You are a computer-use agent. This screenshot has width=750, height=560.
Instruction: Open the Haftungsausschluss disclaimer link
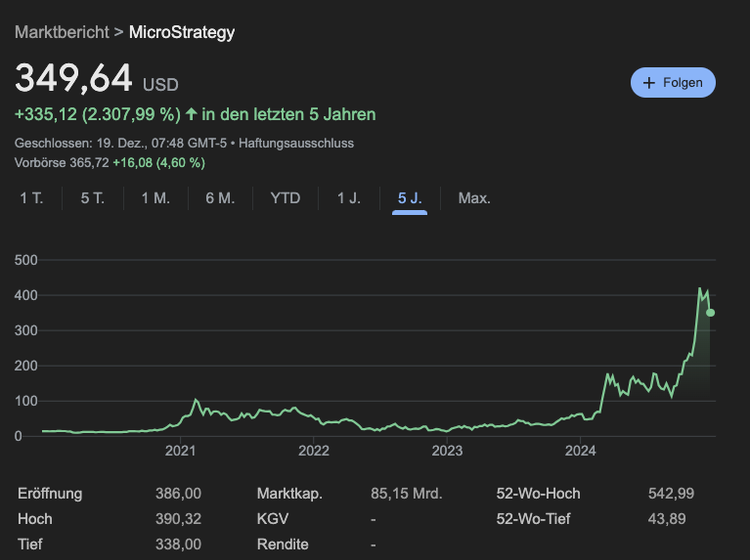pos(296,143)
